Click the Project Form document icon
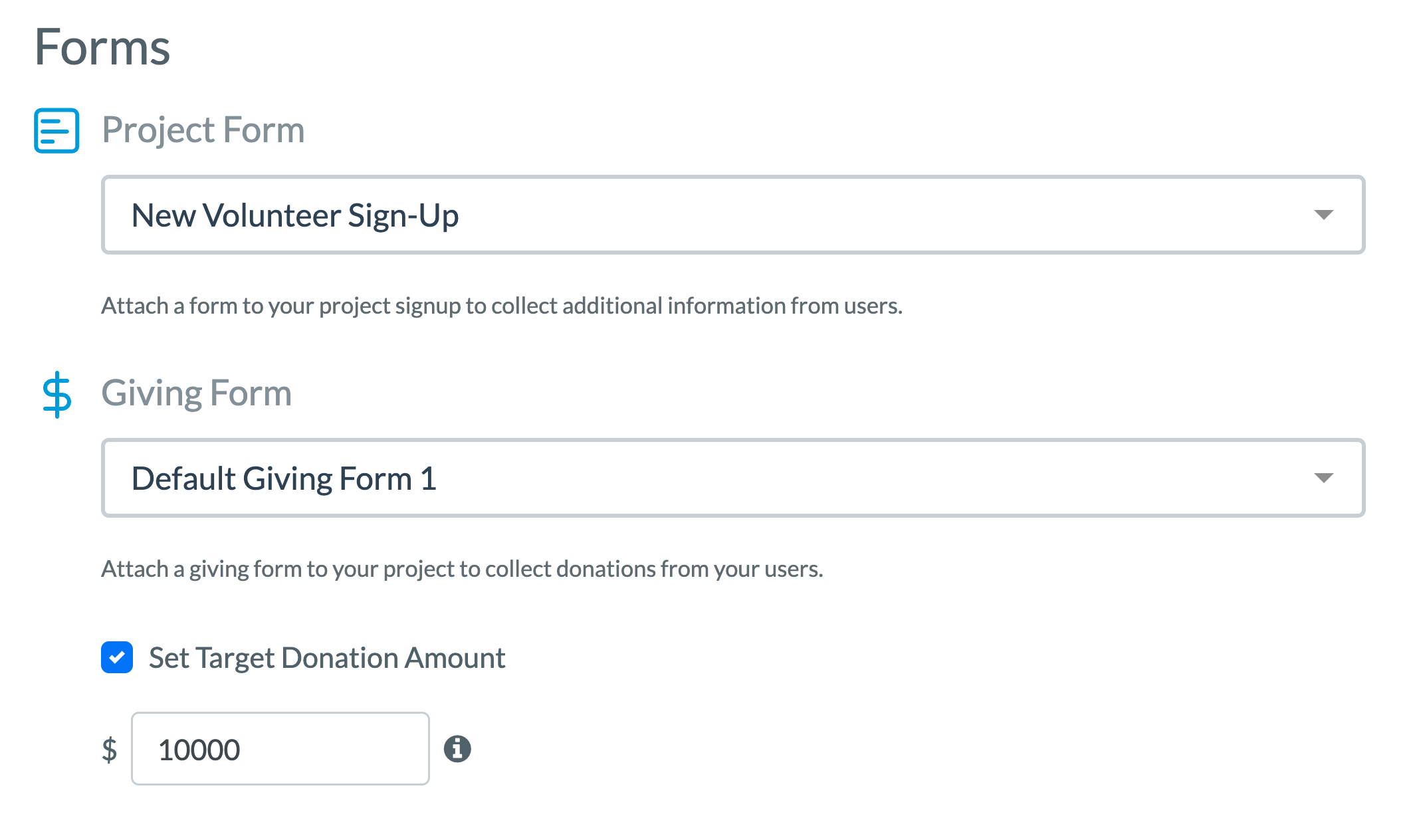Viewport: 1421px width, 840px height. [56, 130]
